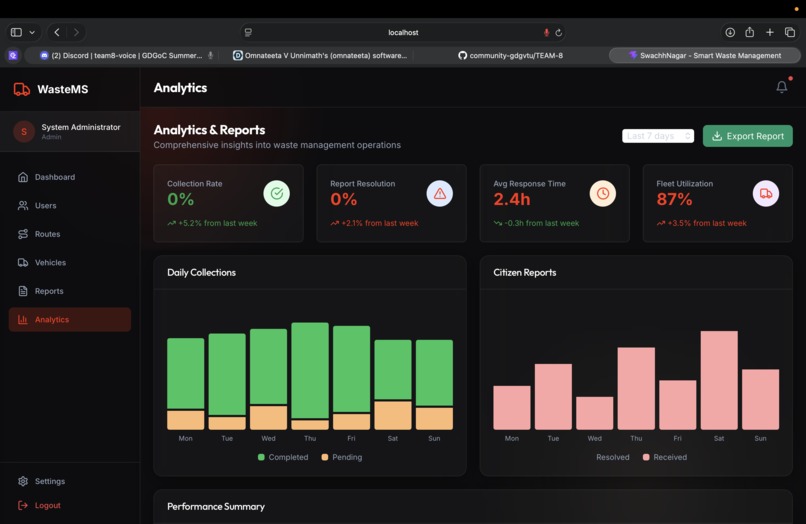Click Thursday bar in Daily Collections chart
Screen dimensions: 806x524
tap(310, 376)
